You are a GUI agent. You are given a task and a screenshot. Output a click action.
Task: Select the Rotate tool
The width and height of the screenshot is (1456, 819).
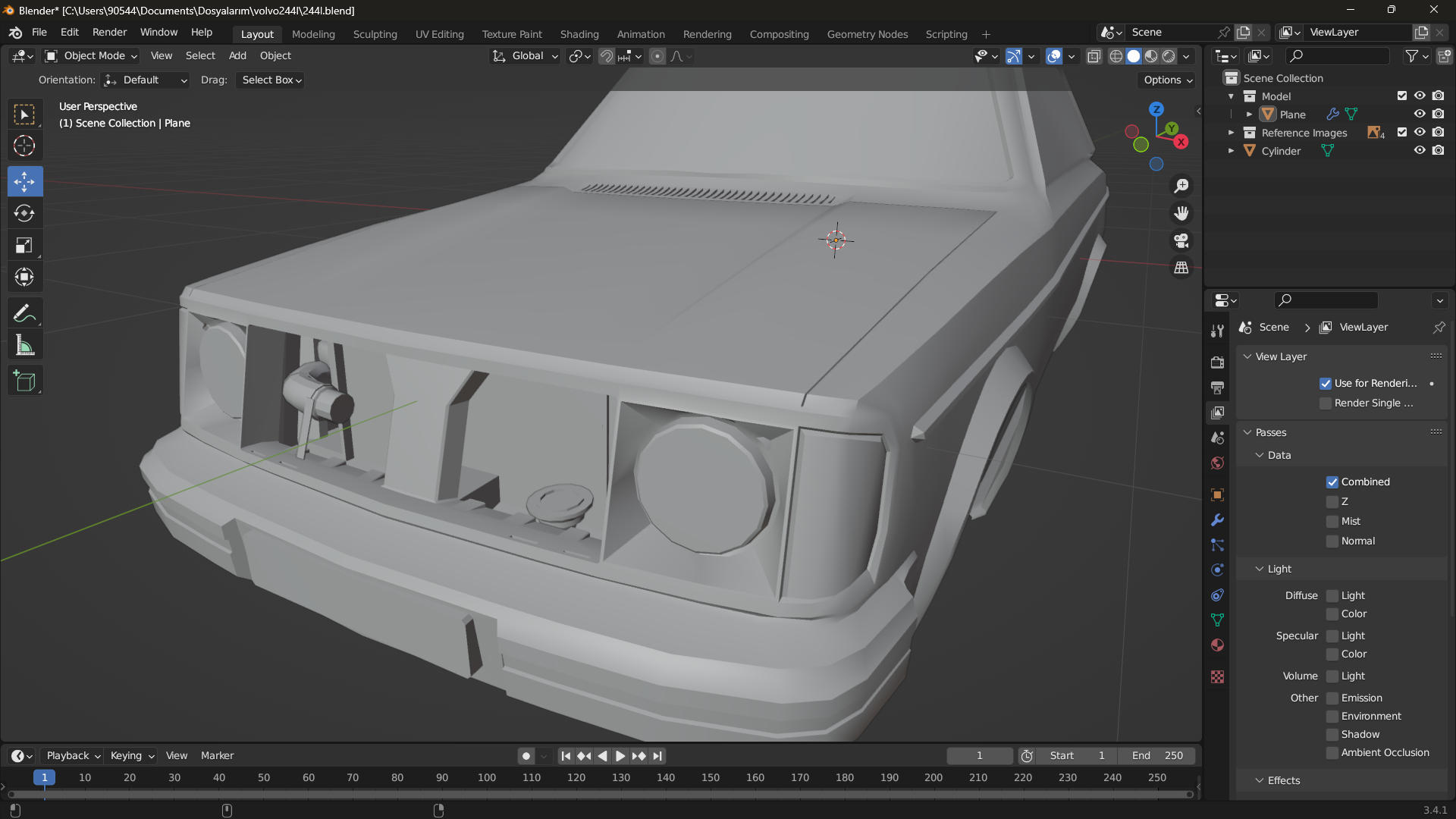tap(24, 214)
